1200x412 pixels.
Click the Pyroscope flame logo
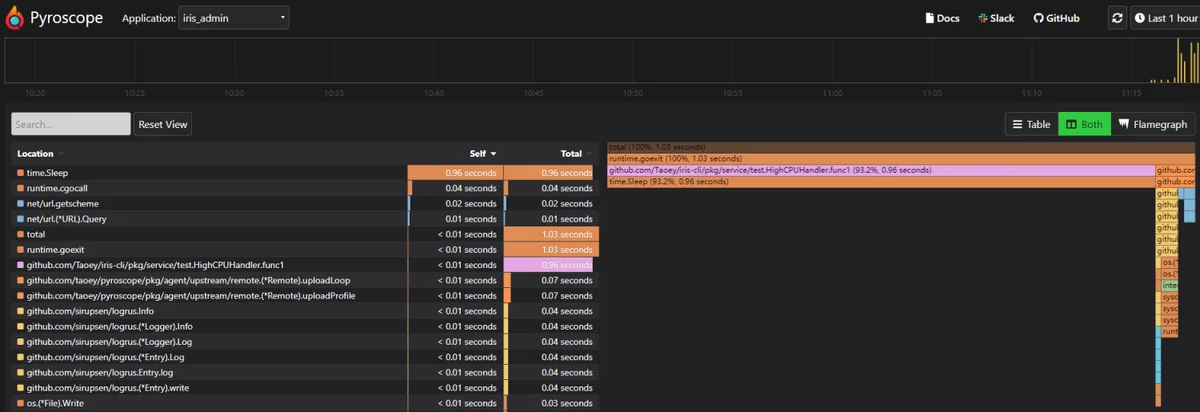pyautogui.click(x=15, y=17)
